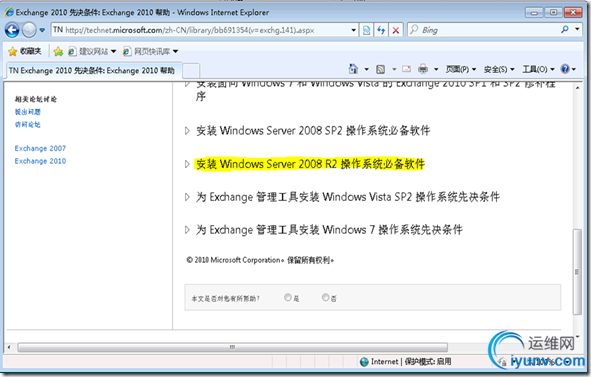Image resolution: width=591 pixels, height=377 pixels.
Task: Refresh the page with the refresh icon
Action: pyautogui.click(x=381, y=30)
